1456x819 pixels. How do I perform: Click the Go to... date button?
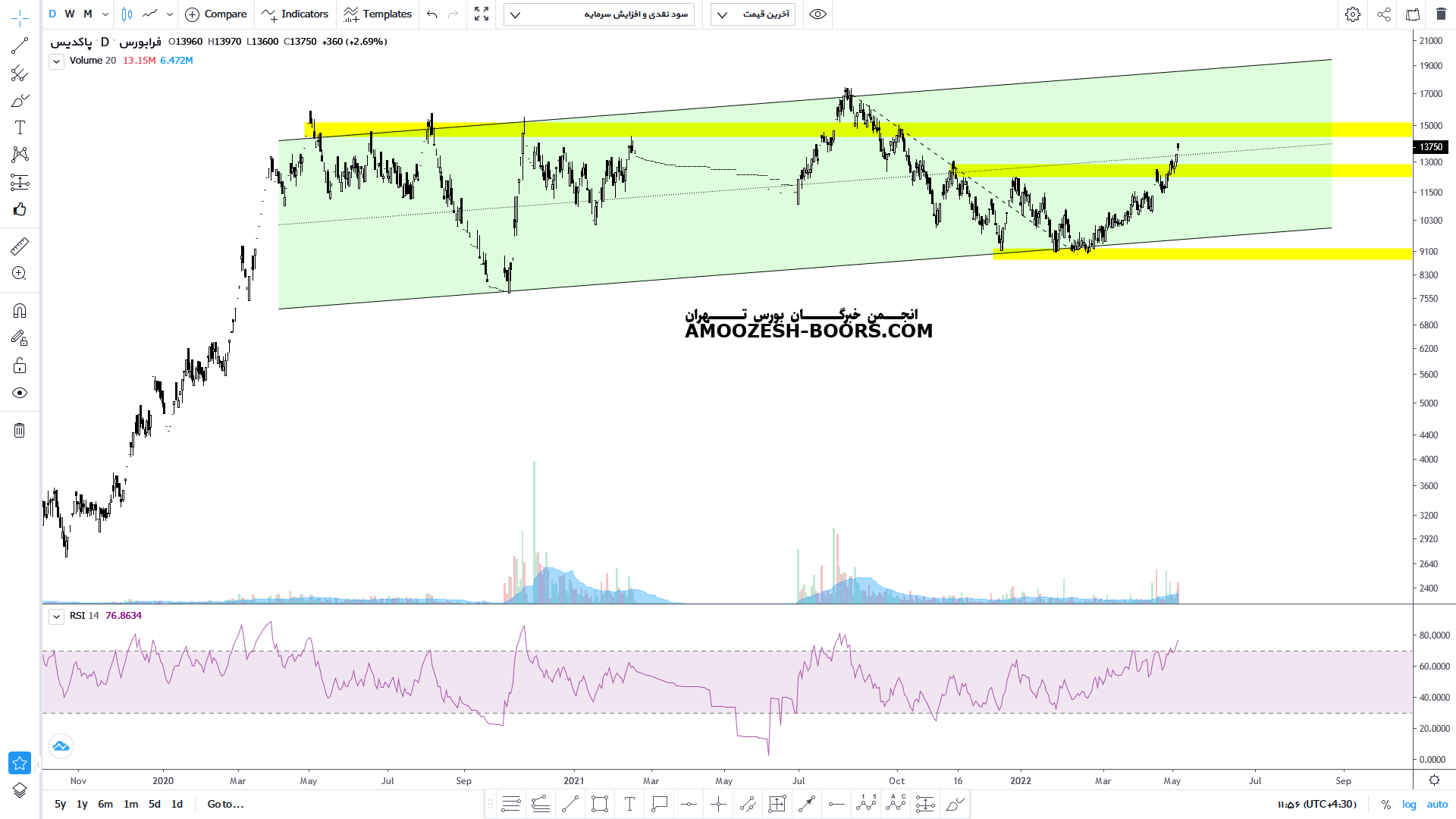point(225,805)
